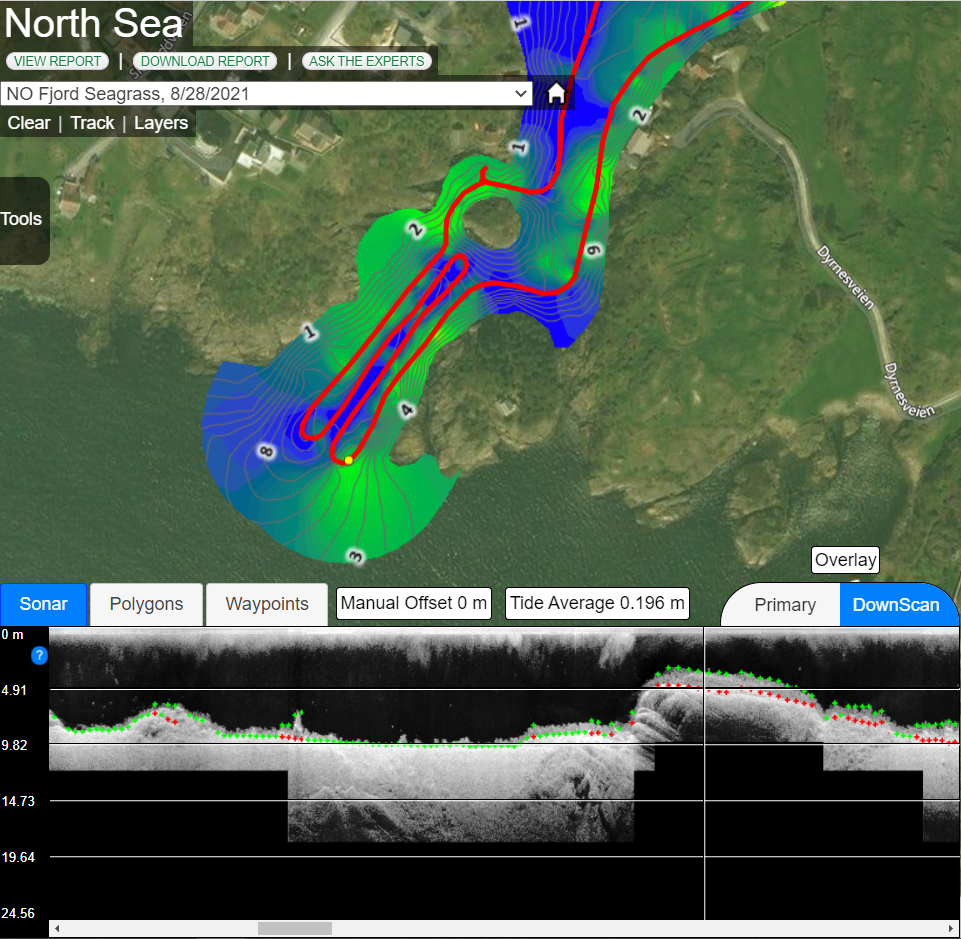Click the Overlay button
This screenshot has height=939, width=961.
845,560
